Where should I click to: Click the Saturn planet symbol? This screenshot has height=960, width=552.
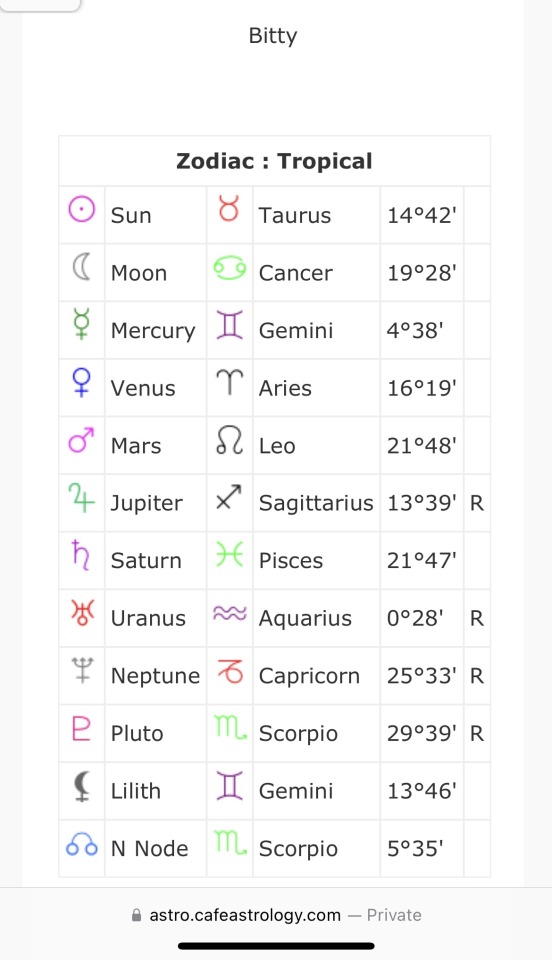point(80,555)
